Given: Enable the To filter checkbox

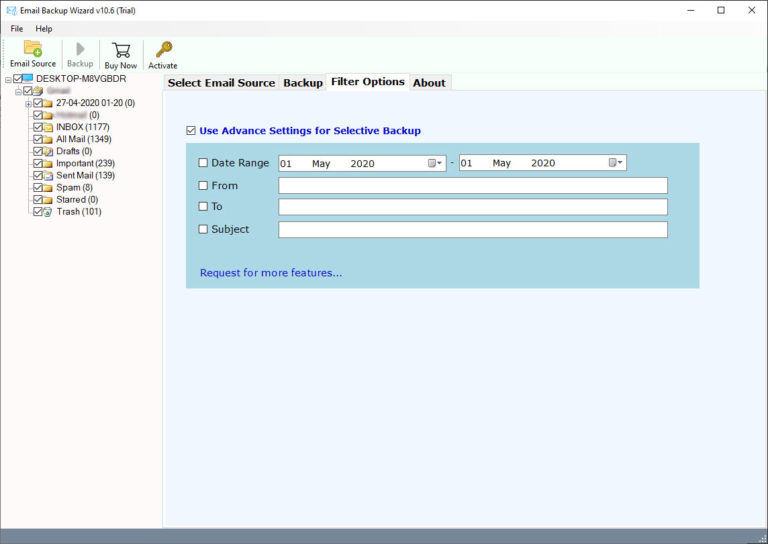Looking at the screenshot, I should click(203, 207).
